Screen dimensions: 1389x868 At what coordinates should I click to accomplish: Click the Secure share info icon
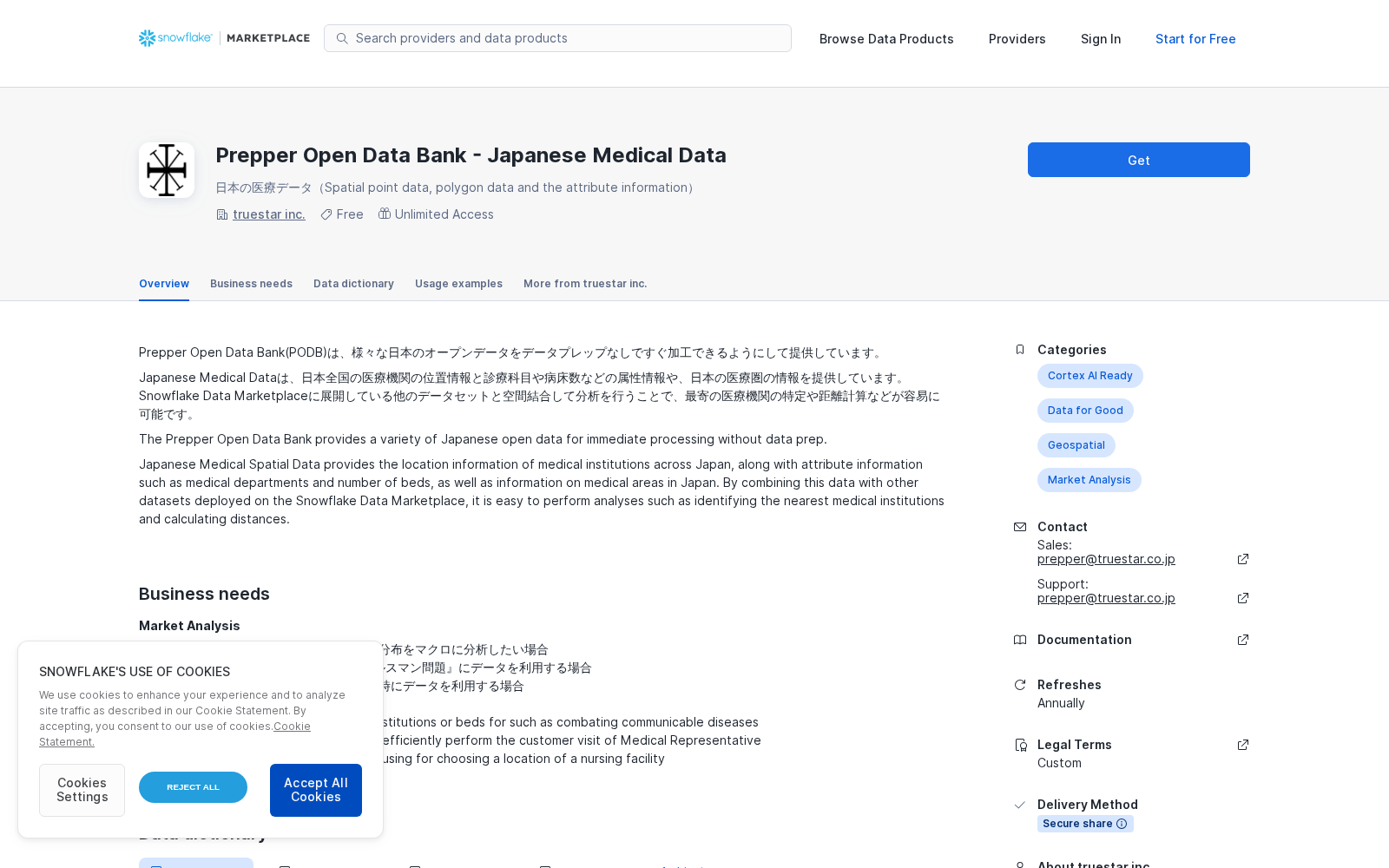1122,824
